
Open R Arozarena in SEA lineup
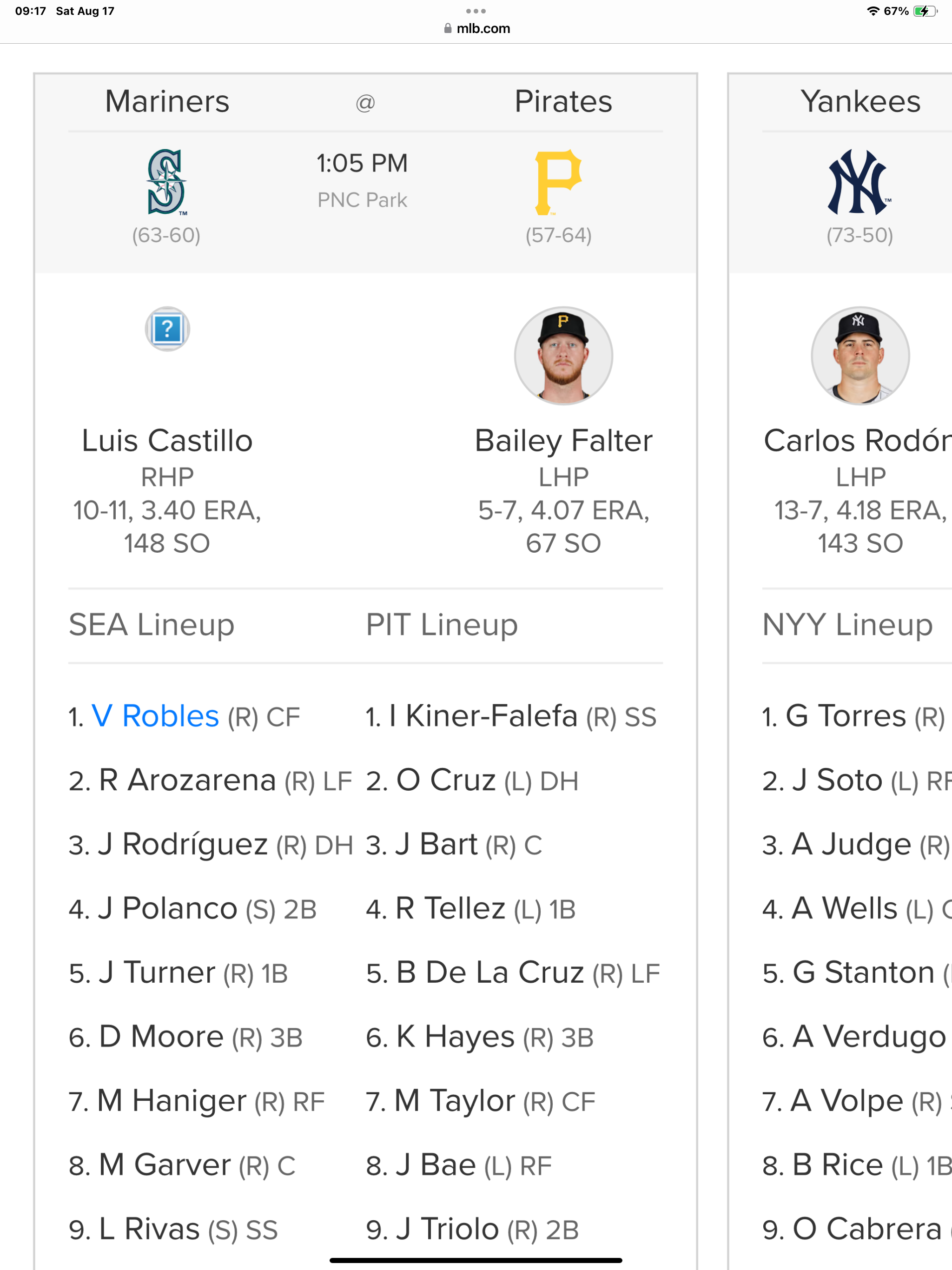[x=187, y=780]
